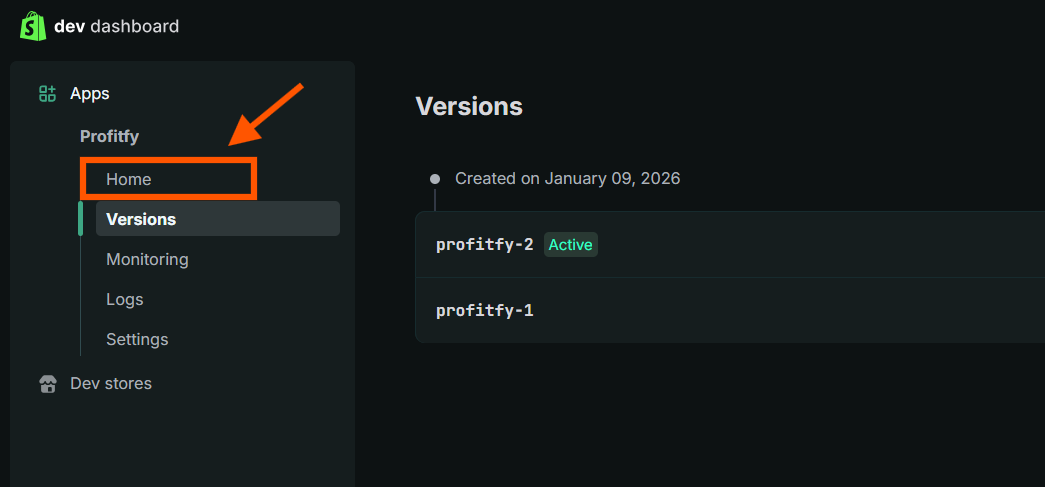The image size is (1045, 487).
Task: Open the Logs section
Action: [125, 299]
